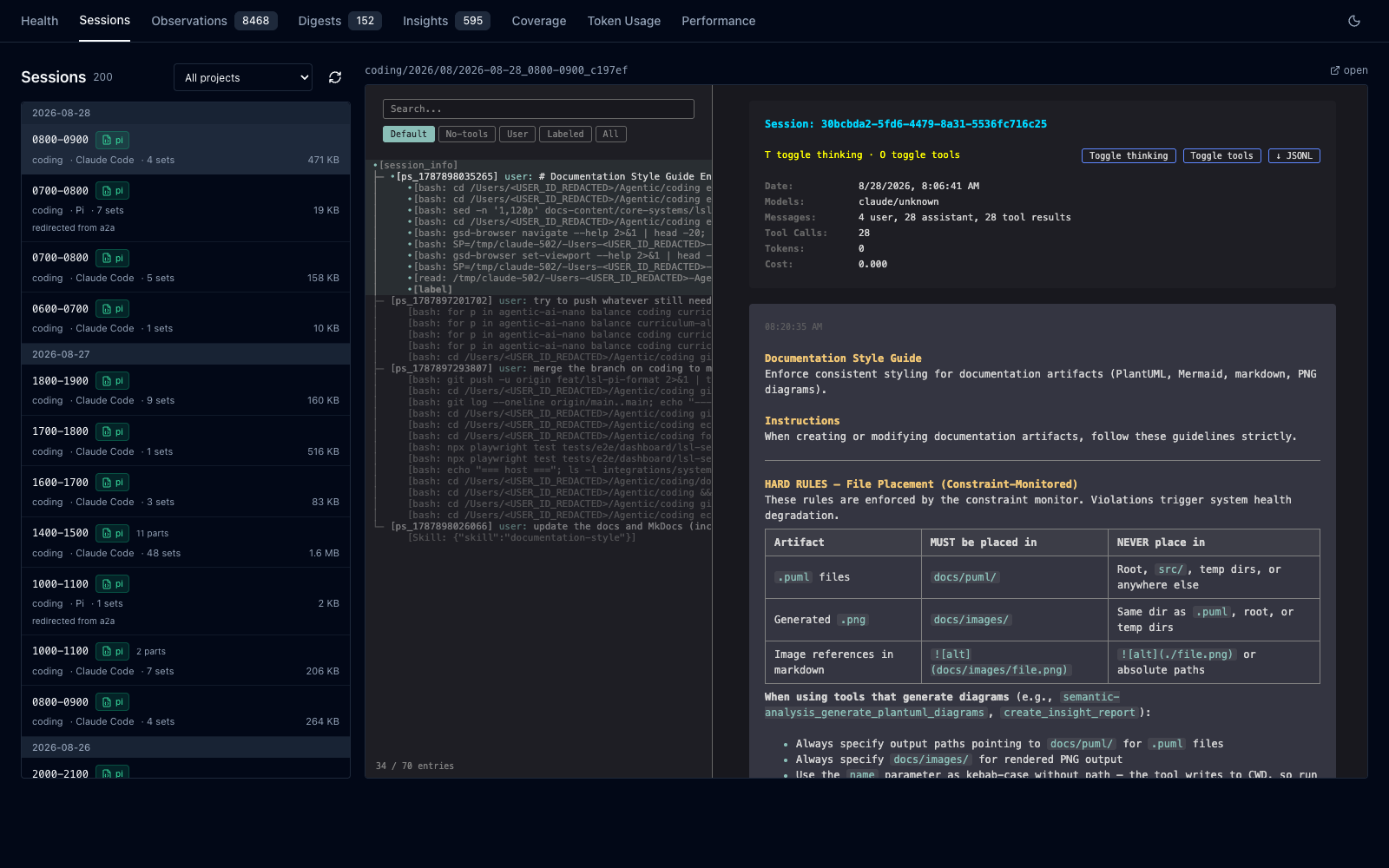Click pi badge on 0700-0800 Pi session
The width and height of the screenshot is (1389, 868).
[x=113, y=191]
